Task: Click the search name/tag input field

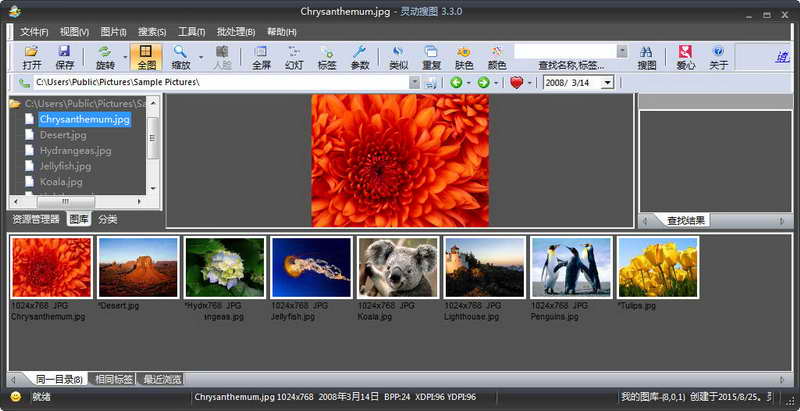Action: point(565,52)
